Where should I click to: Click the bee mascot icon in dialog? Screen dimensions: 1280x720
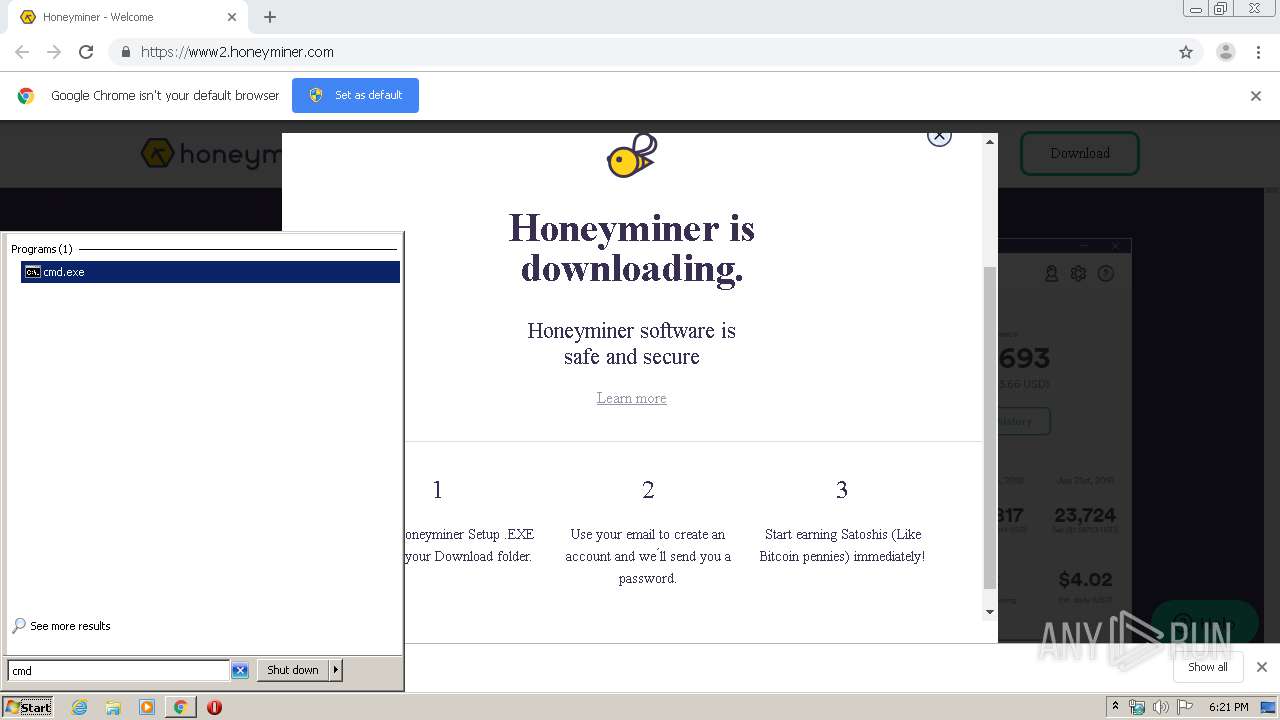click(632, 156)
